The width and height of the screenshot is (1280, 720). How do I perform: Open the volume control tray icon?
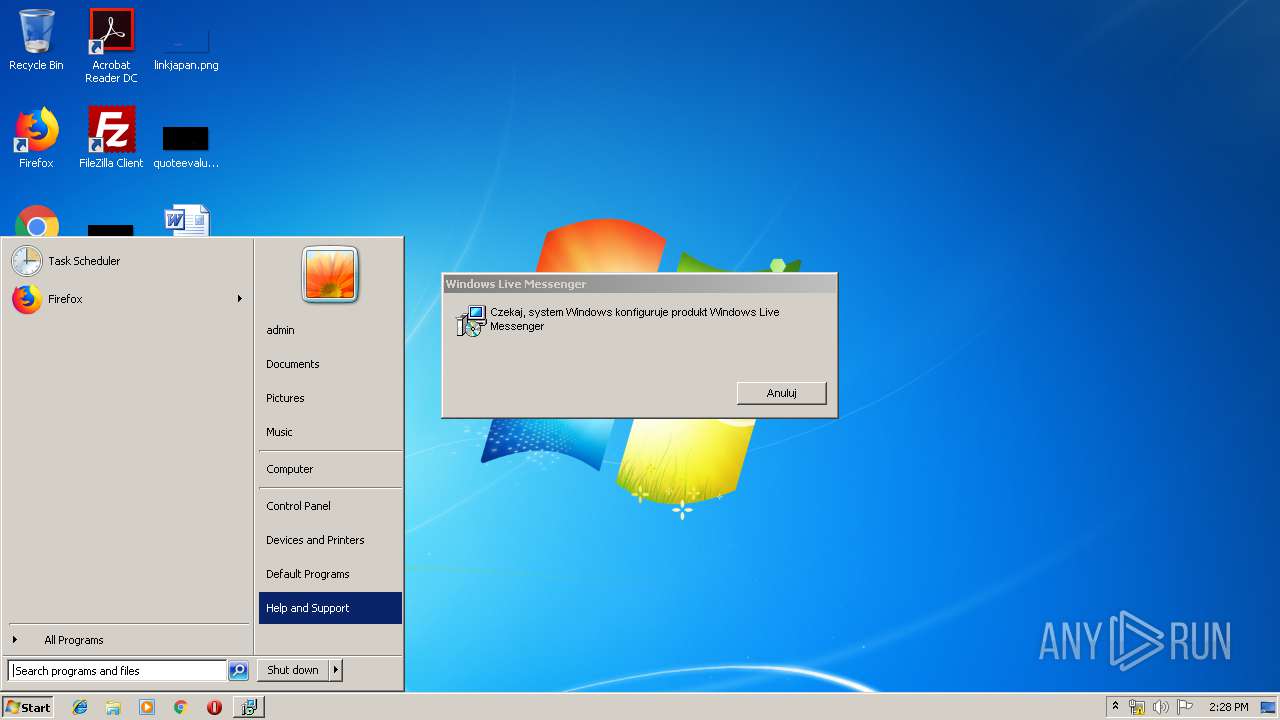[1161, 707]
